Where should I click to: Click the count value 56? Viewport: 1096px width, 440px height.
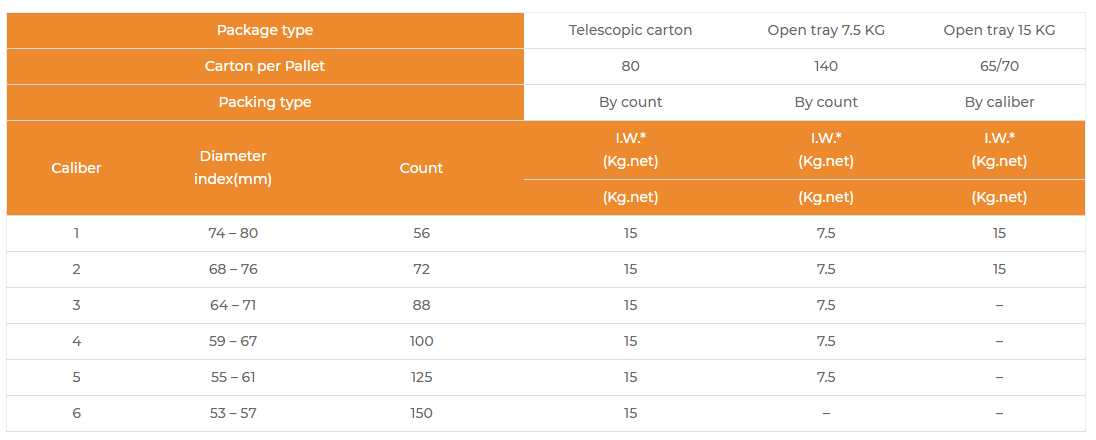[x=421, y=233]
